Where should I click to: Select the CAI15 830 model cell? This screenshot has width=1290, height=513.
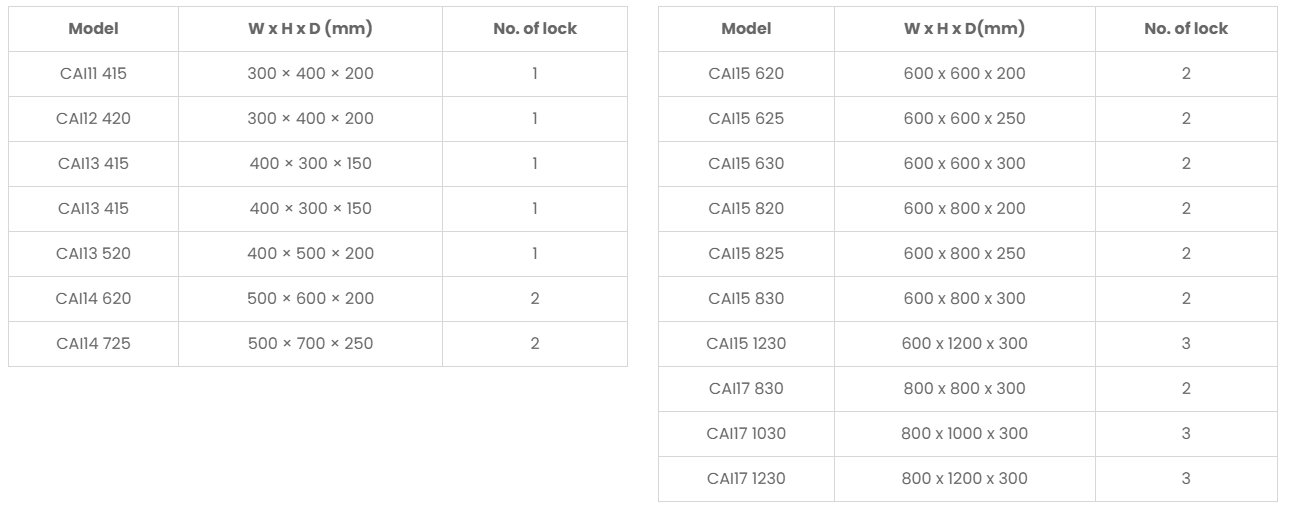click(x=746, y=299)
